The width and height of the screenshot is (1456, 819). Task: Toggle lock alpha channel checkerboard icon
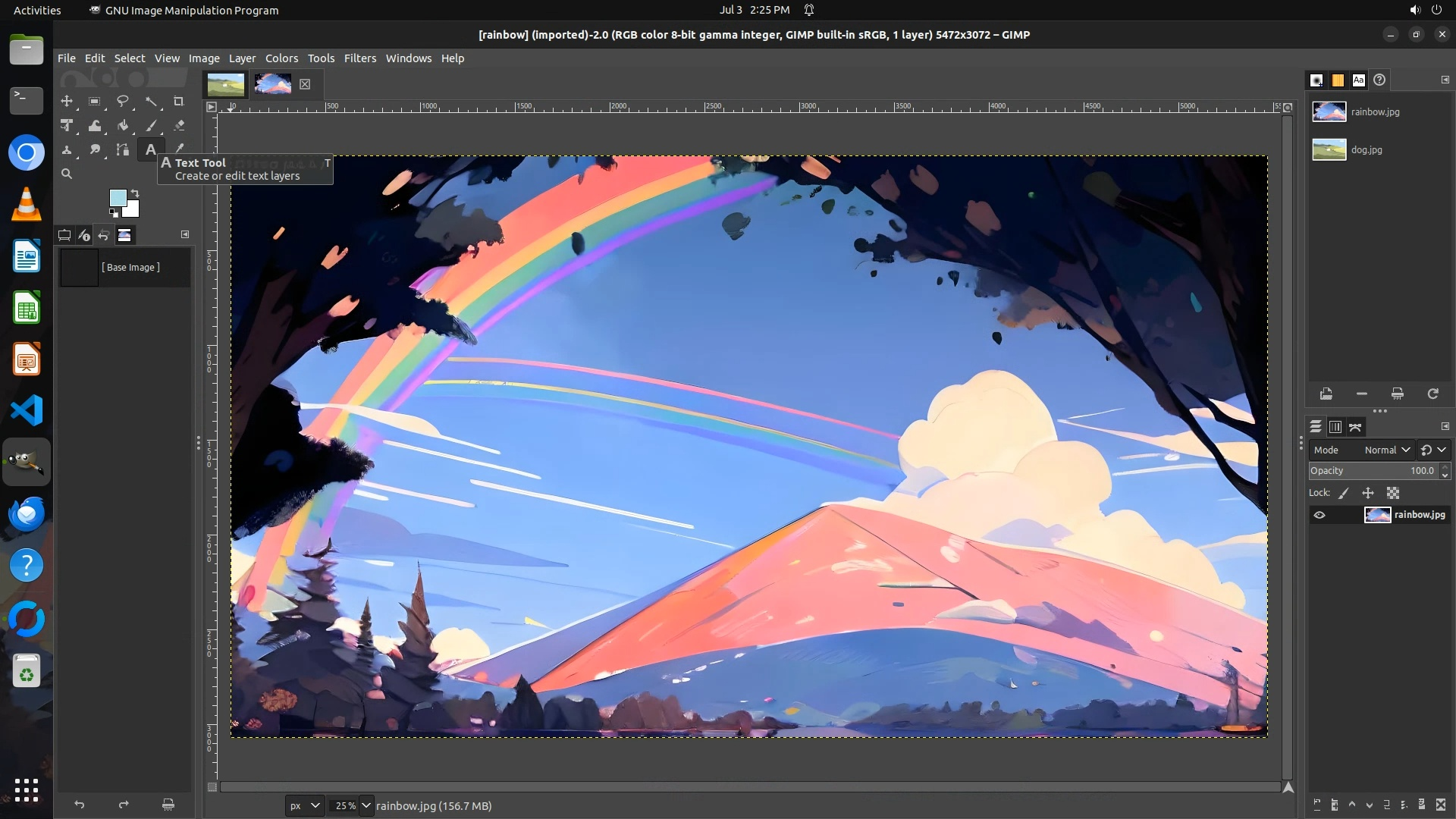pyautogui.click(x=1393, y=493)
